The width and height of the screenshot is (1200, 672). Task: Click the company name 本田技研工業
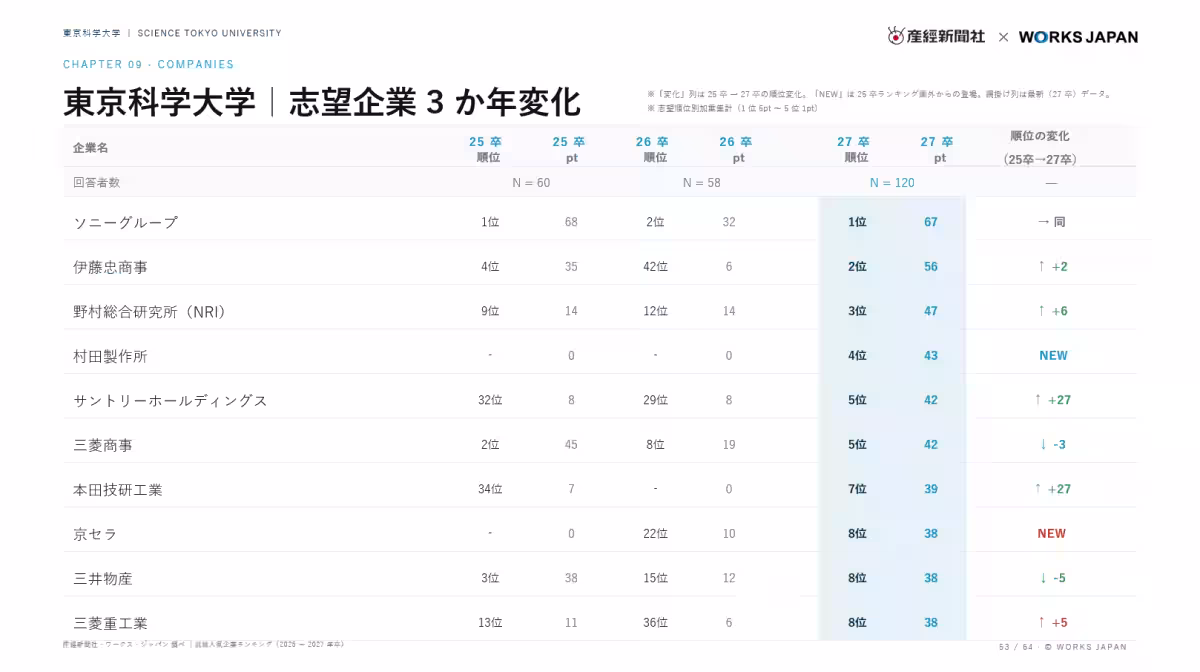(x=117, y=489)
